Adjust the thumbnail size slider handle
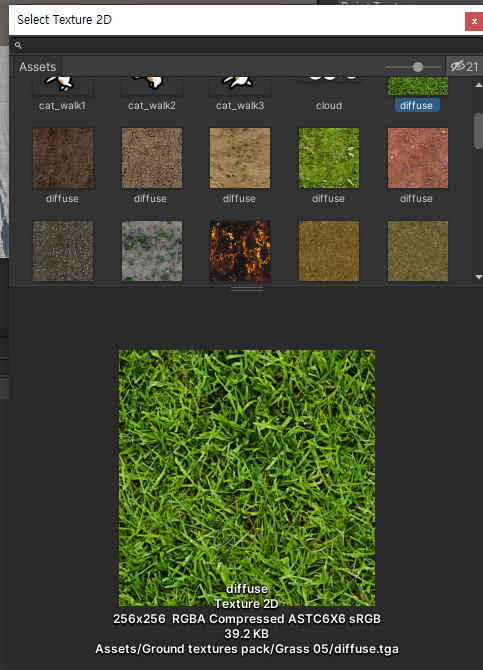 pyautogui.click(x=418, y=67)
